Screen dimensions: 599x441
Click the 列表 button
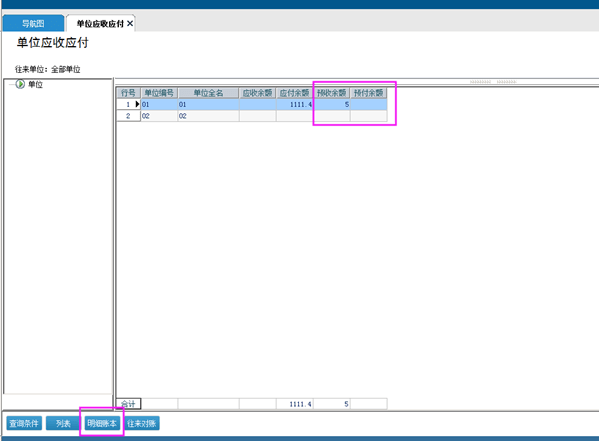coord(63,423)
